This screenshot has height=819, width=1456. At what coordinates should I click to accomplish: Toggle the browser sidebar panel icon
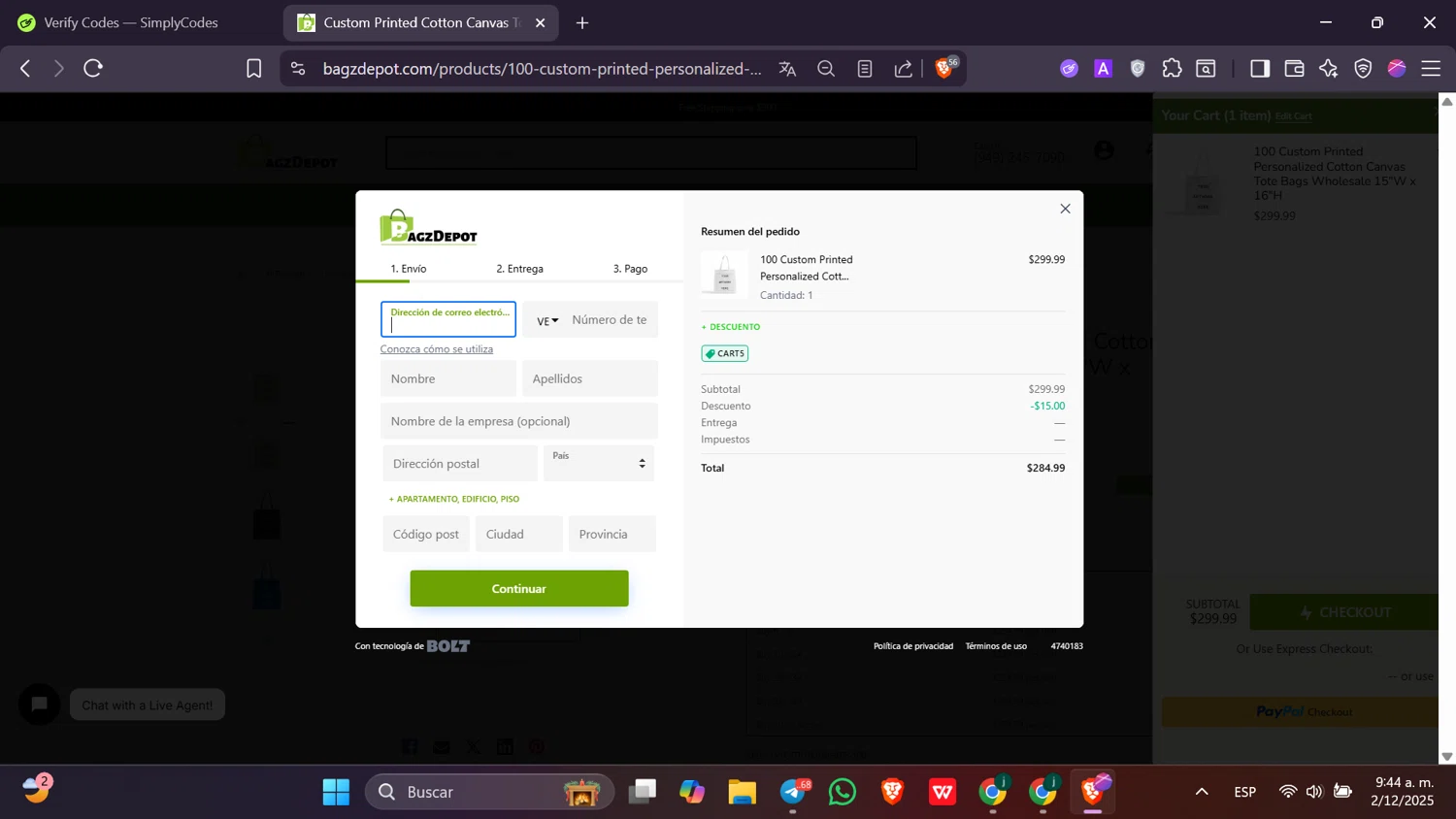coord(1260,69)
